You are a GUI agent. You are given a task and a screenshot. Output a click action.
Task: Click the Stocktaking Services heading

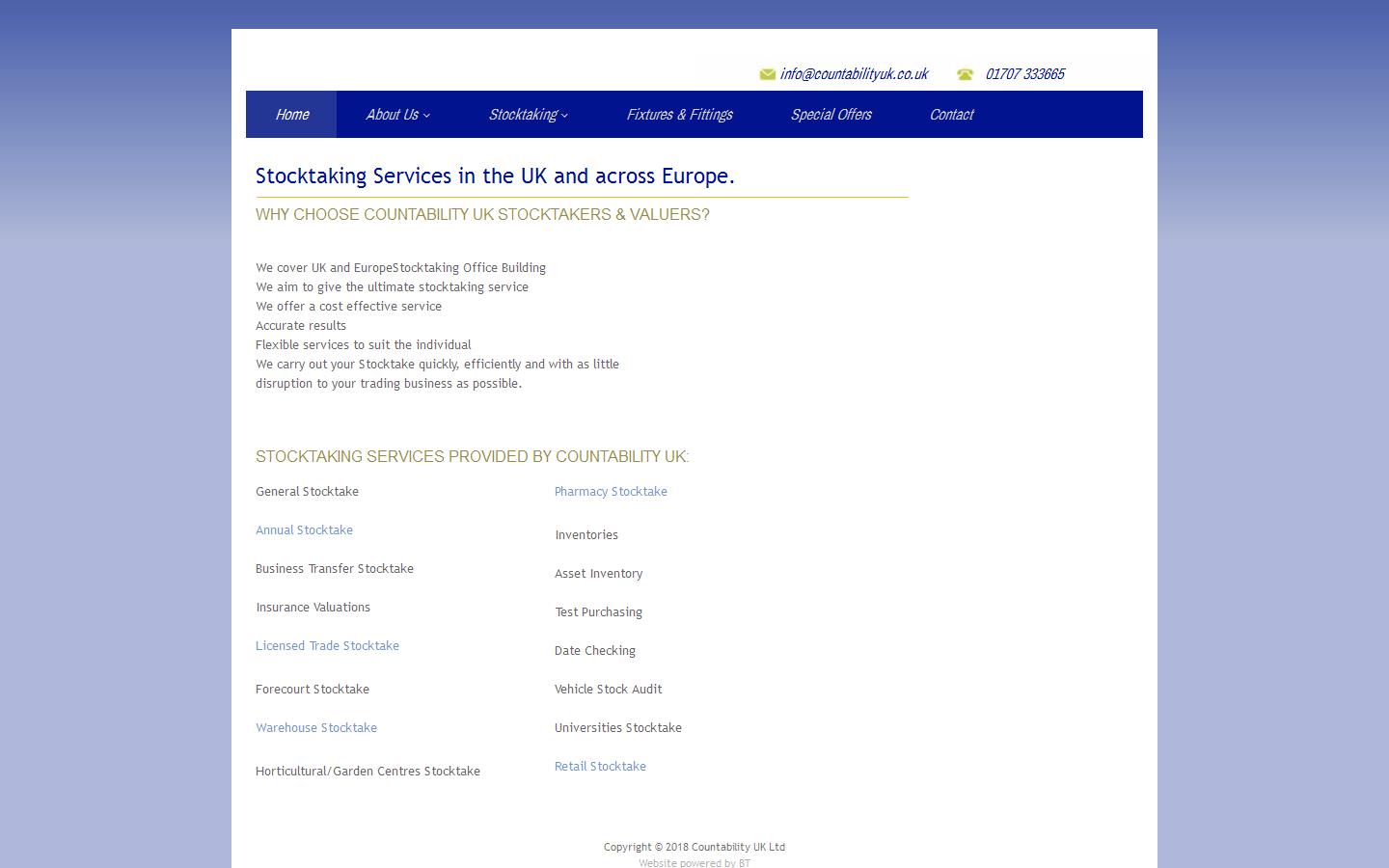coord(495,176)
